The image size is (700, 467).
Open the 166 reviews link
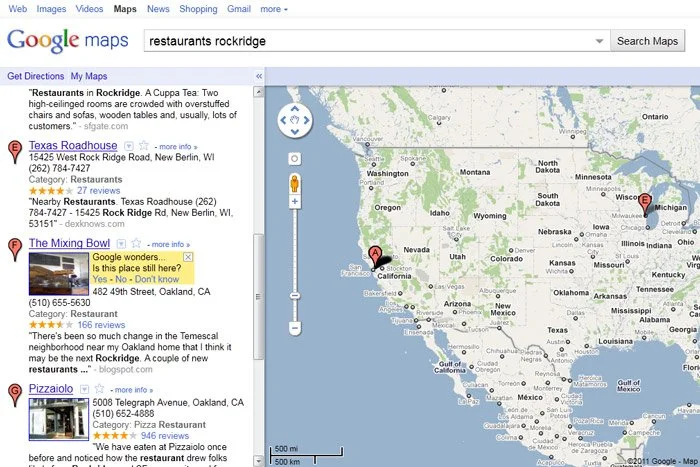pos(101,325)
